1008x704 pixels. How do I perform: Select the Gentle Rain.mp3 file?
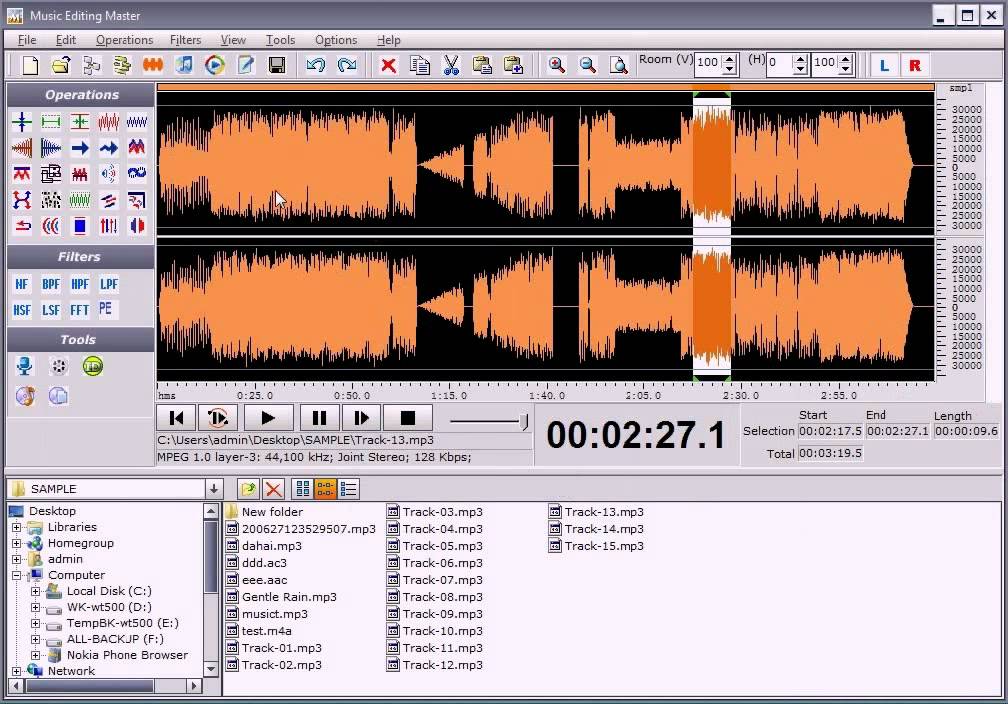(x=288, y=597)
